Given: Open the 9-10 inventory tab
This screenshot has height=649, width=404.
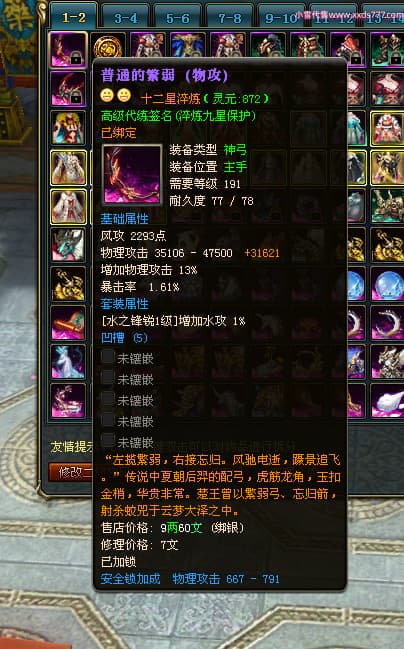Looking at the screenshot, I should (281, 18).
